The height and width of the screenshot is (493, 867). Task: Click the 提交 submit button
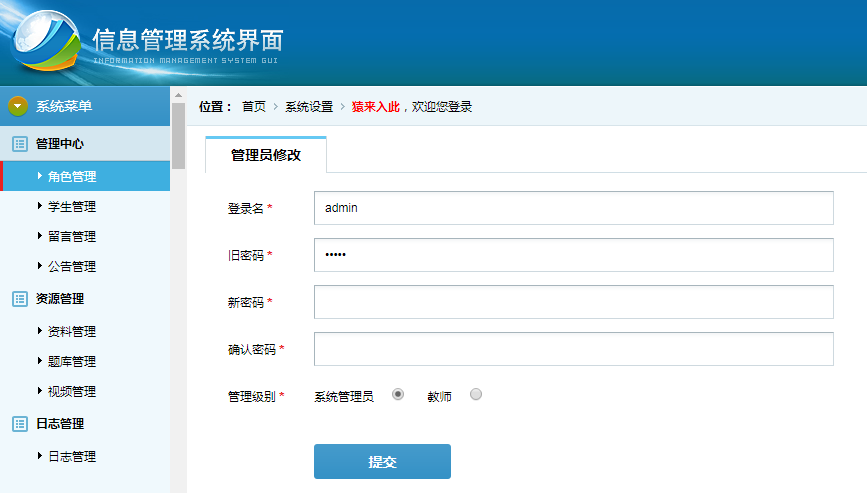pos(382,461)
